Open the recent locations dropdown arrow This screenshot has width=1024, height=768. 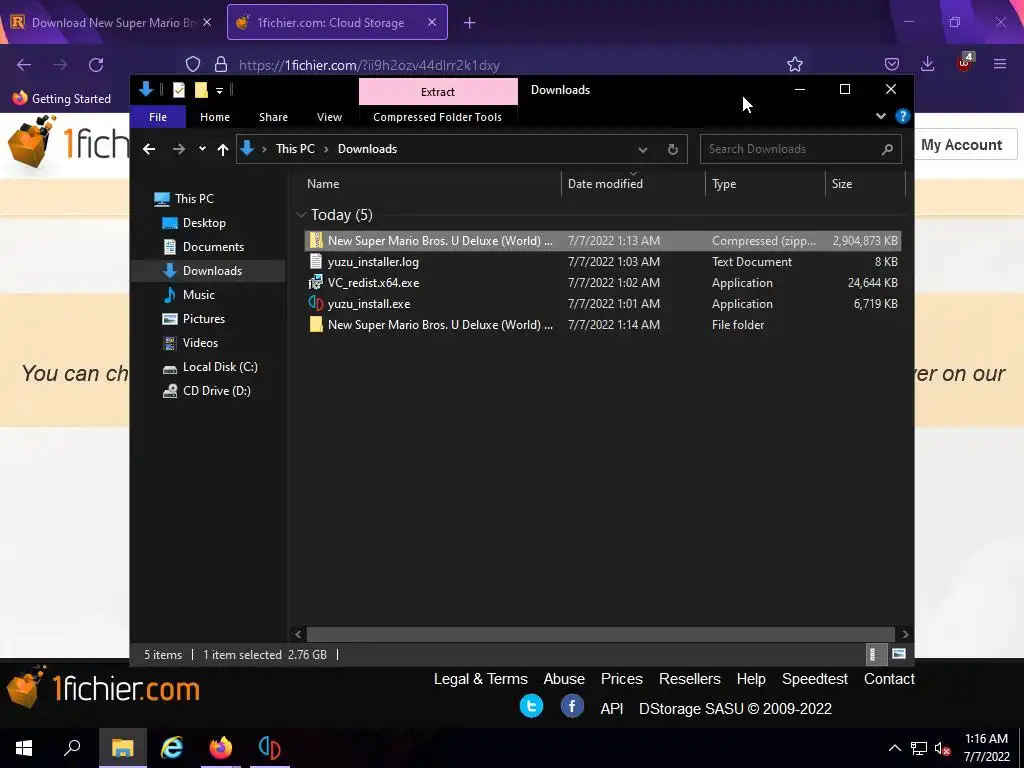[202, 149]
